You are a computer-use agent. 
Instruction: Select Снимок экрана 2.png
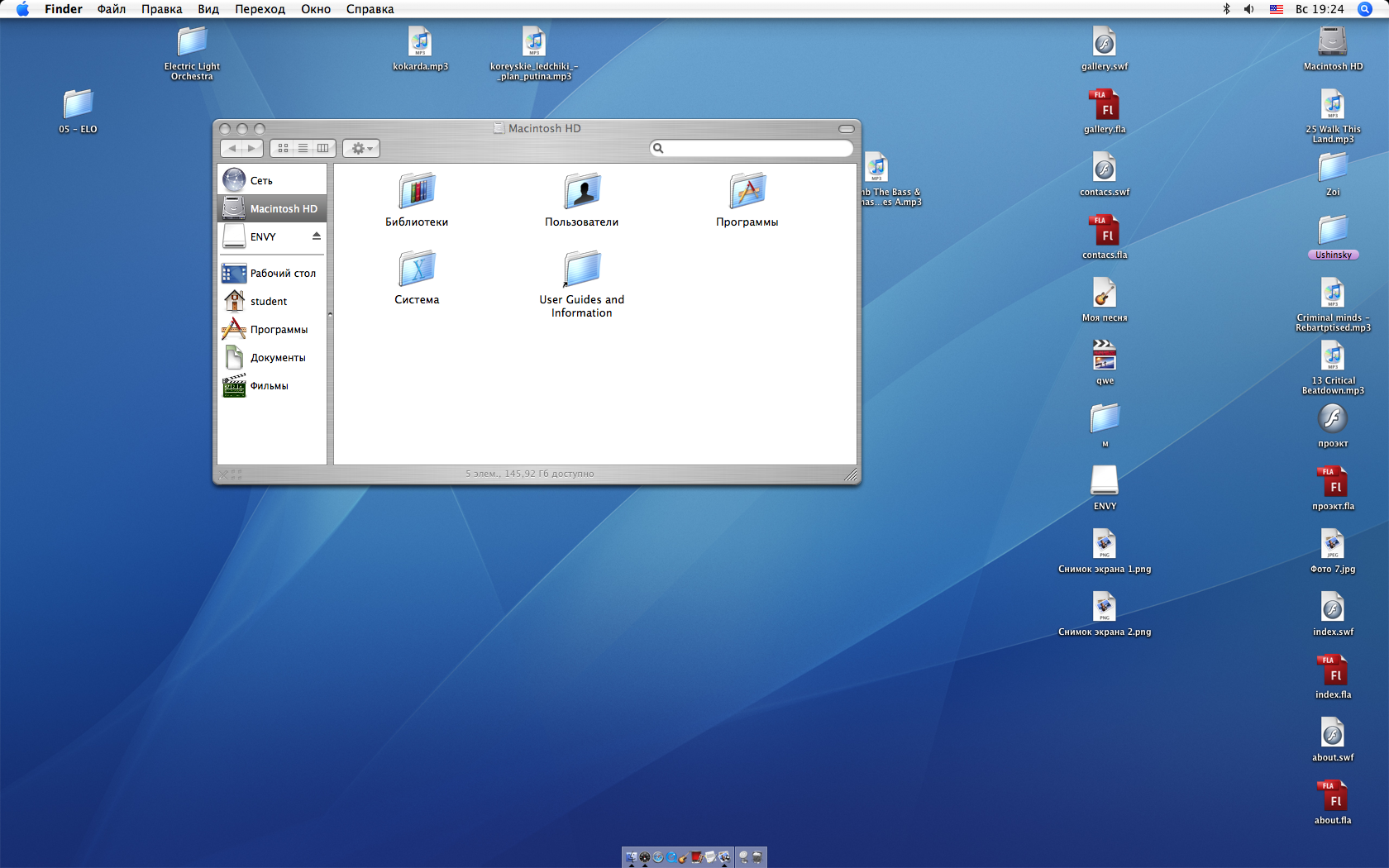(x=1105, y=613)
